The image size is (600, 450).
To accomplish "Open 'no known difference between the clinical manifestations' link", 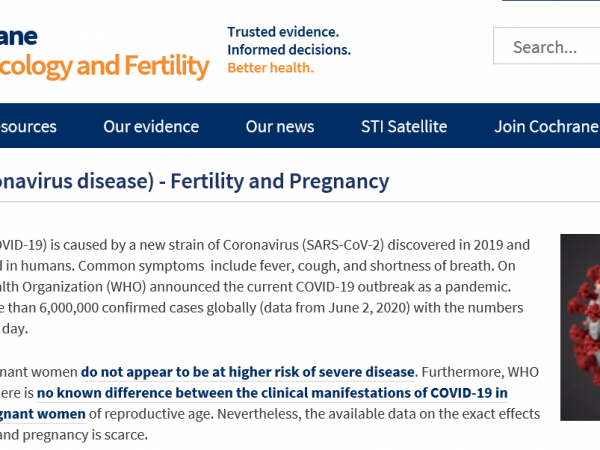I will (x=272, y=393).
